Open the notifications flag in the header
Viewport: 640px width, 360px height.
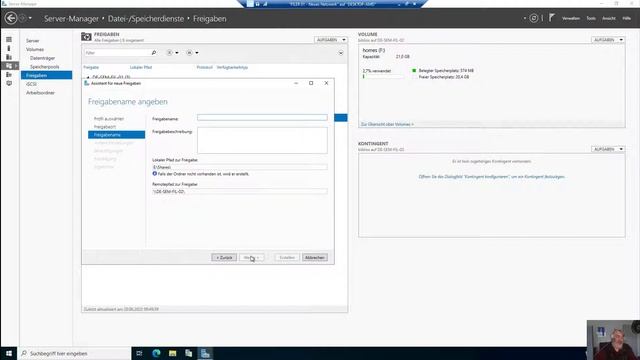coord(551,18)
